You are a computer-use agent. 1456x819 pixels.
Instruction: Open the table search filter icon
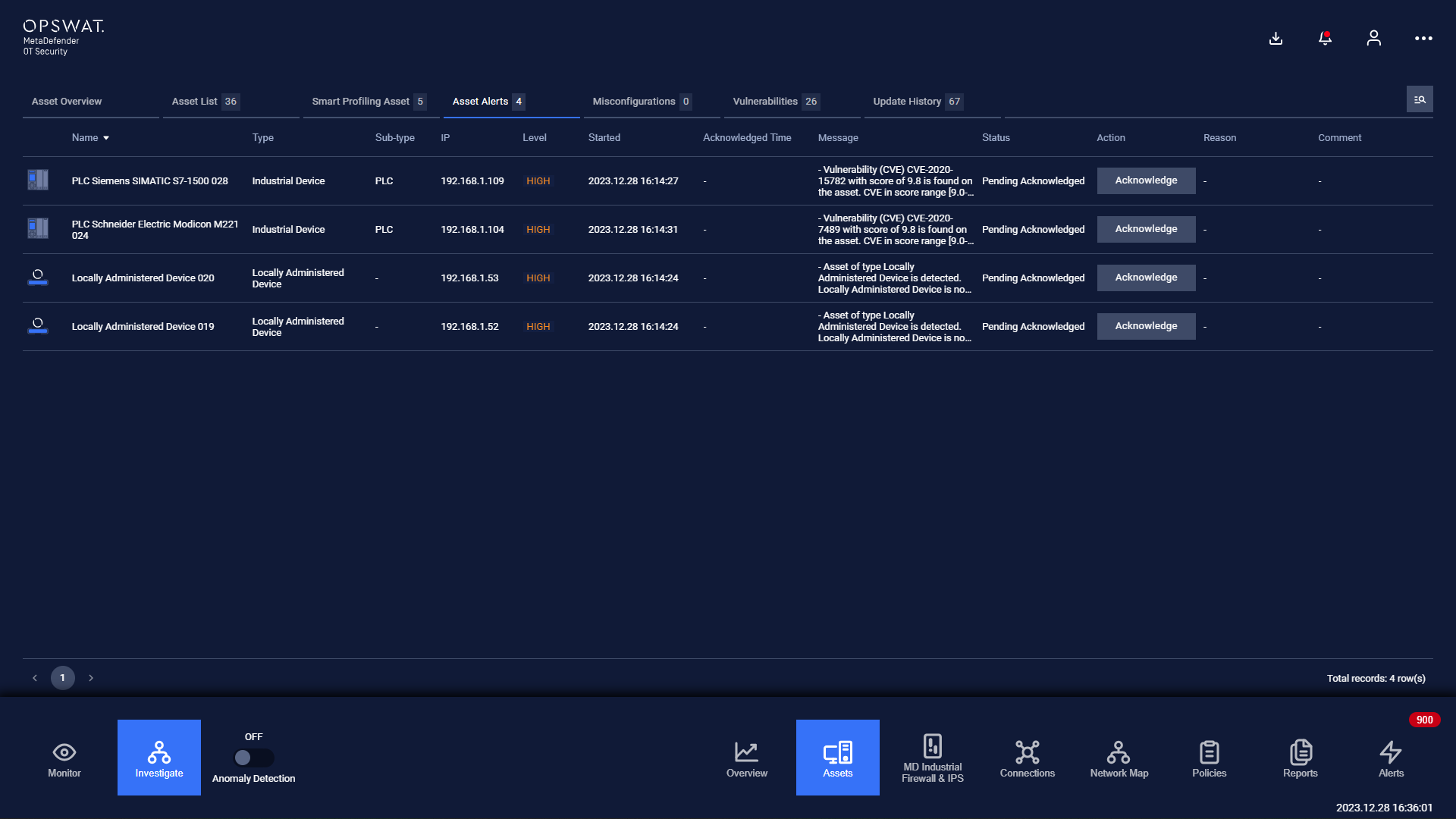[1420, 99]
